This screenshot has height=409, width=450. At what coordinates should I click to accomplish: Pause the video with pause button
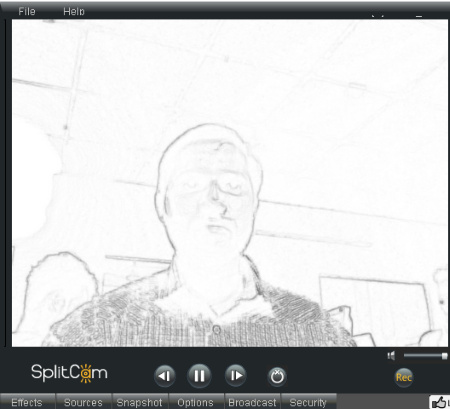pyautogui.click(x=199, y=376)
